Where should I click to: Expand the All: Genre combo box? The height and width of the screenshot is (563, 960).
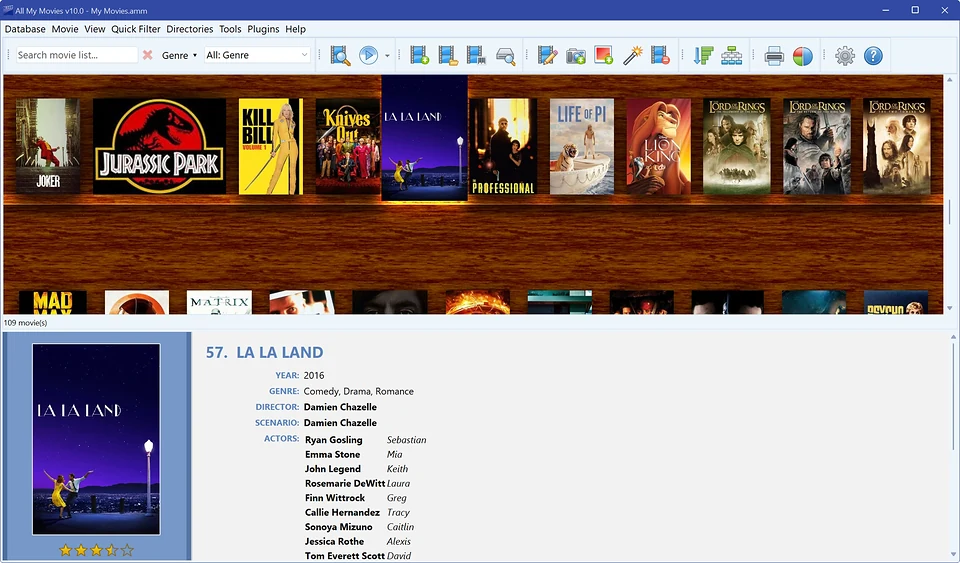257,55
